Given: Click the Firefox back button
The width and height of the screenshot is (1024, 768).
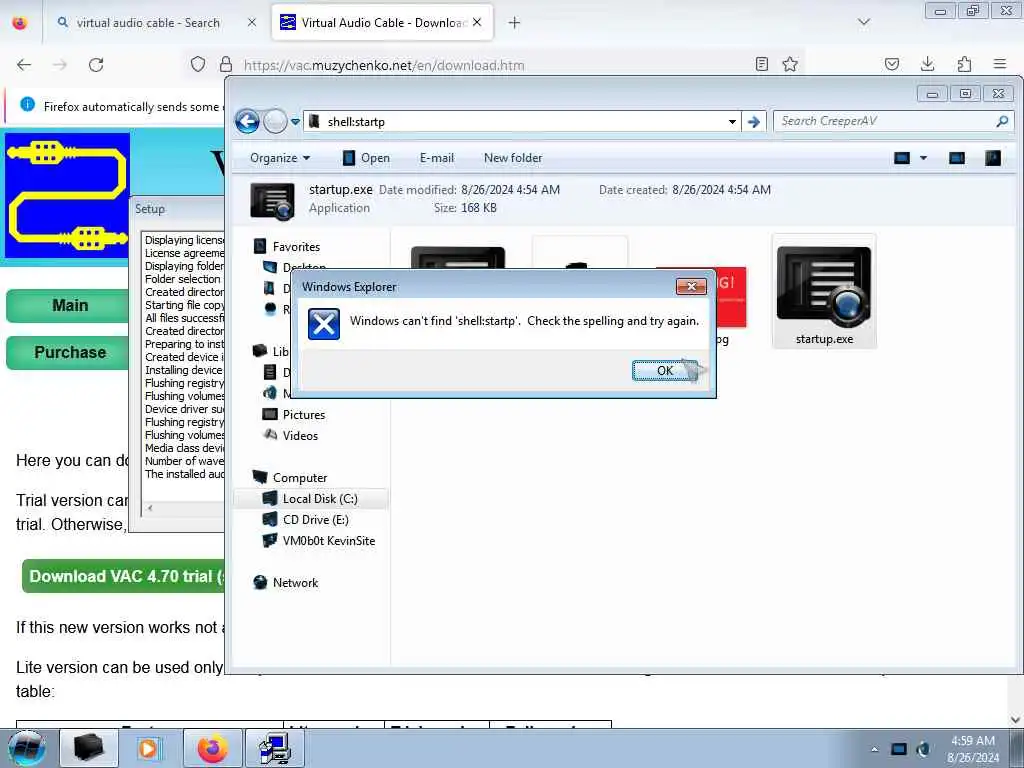Looking at the screenshot, I should (x=24, y=65).
